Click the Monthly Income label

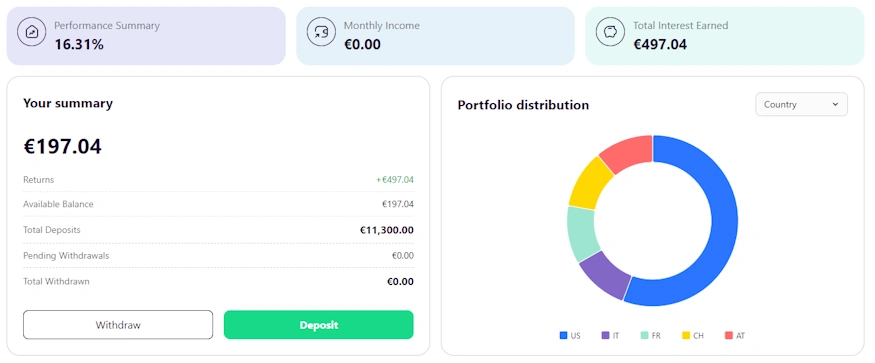382,26
